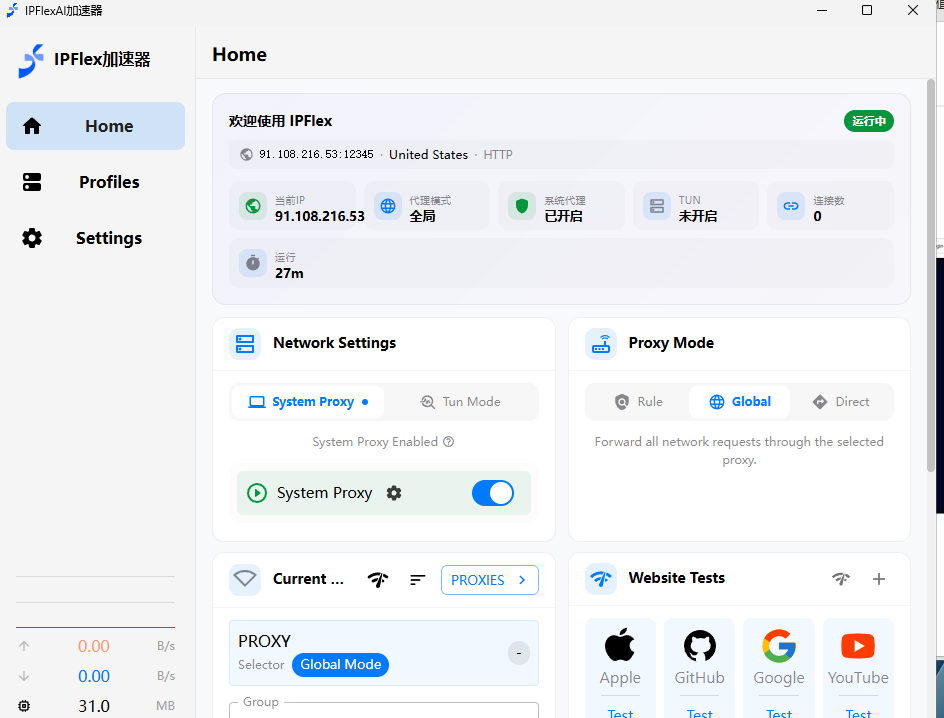Viewport: 944px width, 718px height.
Task: Click the green 运行中 status badge
Action: pos(868,121)
